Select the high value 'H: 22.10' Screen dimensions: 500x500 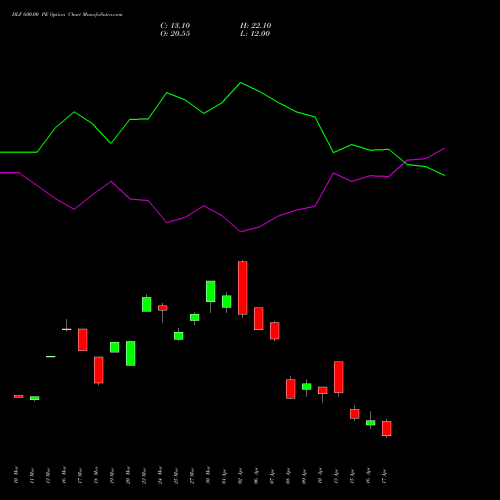tap(255, 26)
